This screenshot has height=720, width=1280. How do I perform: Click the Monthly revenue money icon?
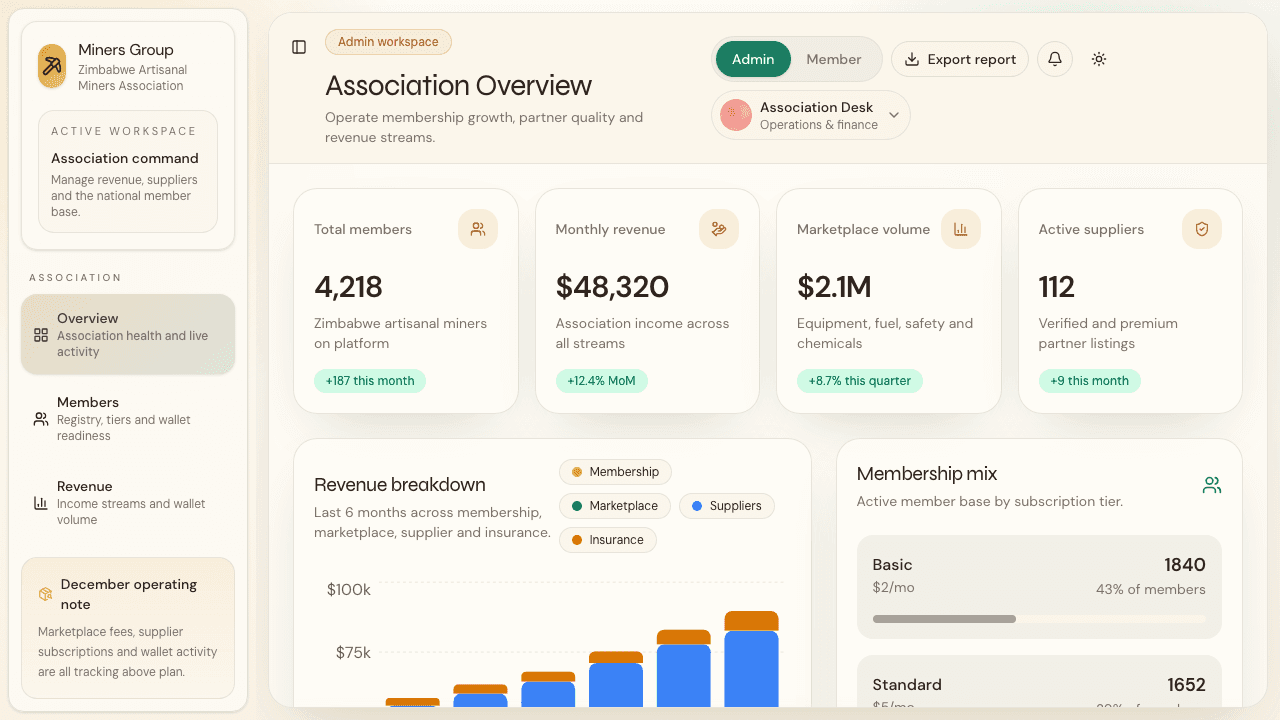[x=719, y=229]
